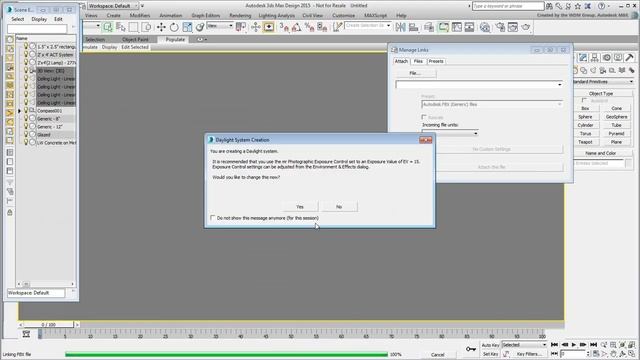
Task: Open the Reference Coordinate System View dropdown
Action: tap(220, 26)
